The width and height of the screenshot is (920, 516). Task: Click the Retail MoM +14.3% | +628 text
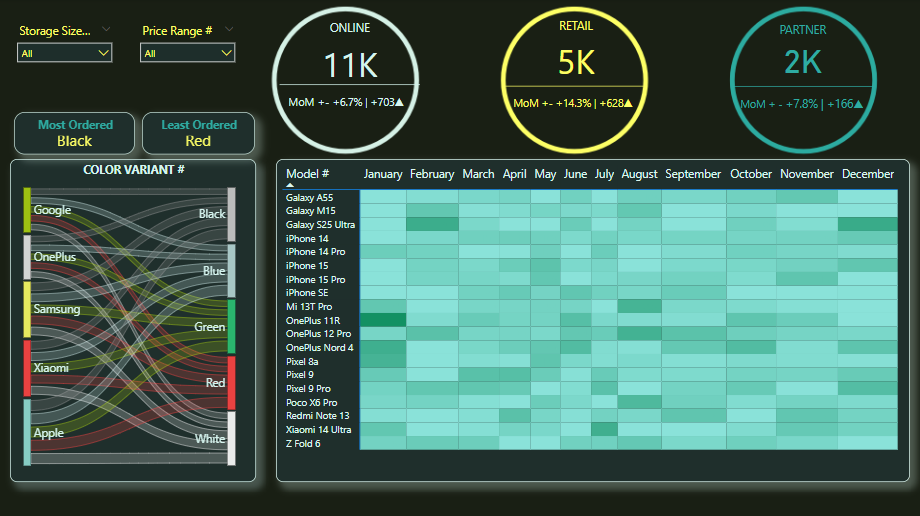pos(573,103)
